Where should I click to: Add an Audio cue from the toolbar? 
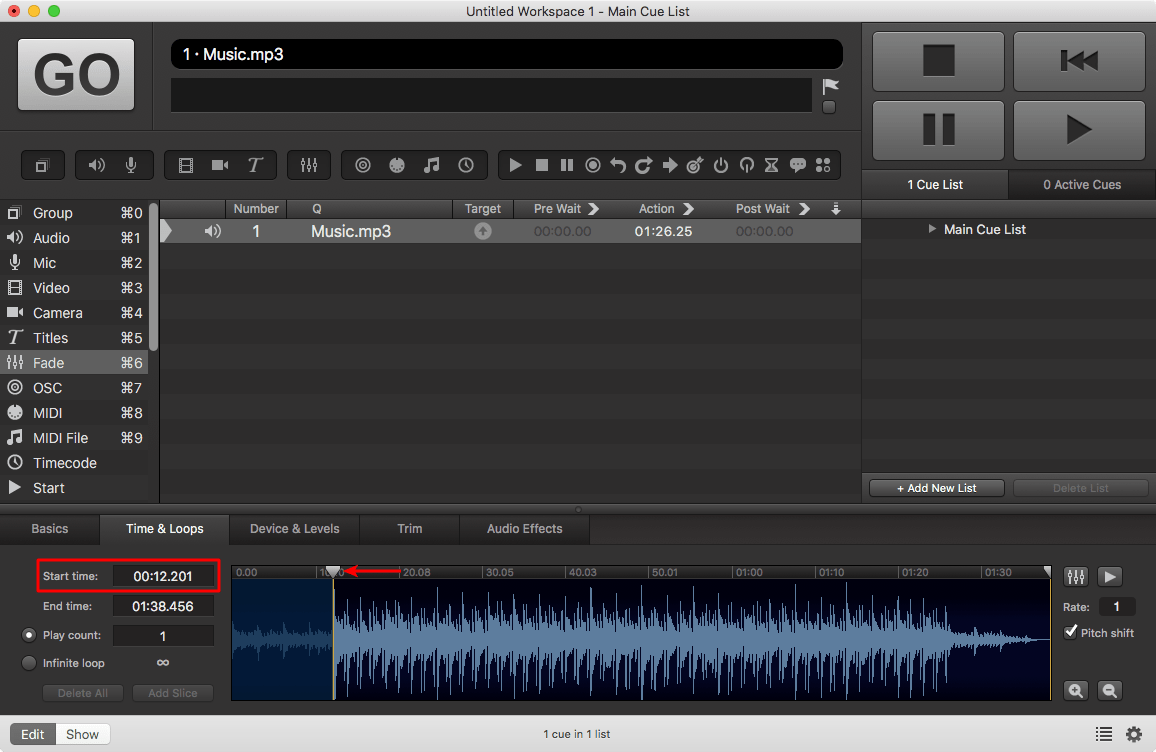click(x=97, y=165)
